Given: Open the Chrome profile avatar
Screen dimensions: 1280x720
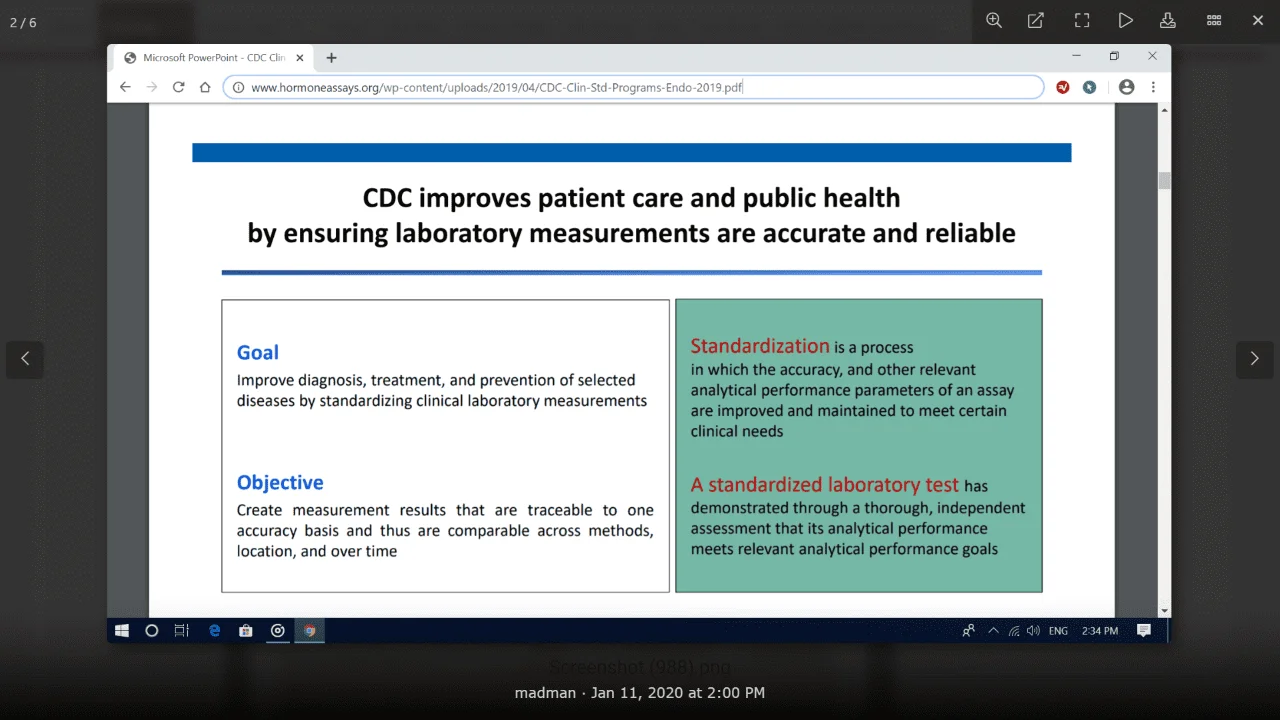Looking at the screenshot, I should (1127, 87).
